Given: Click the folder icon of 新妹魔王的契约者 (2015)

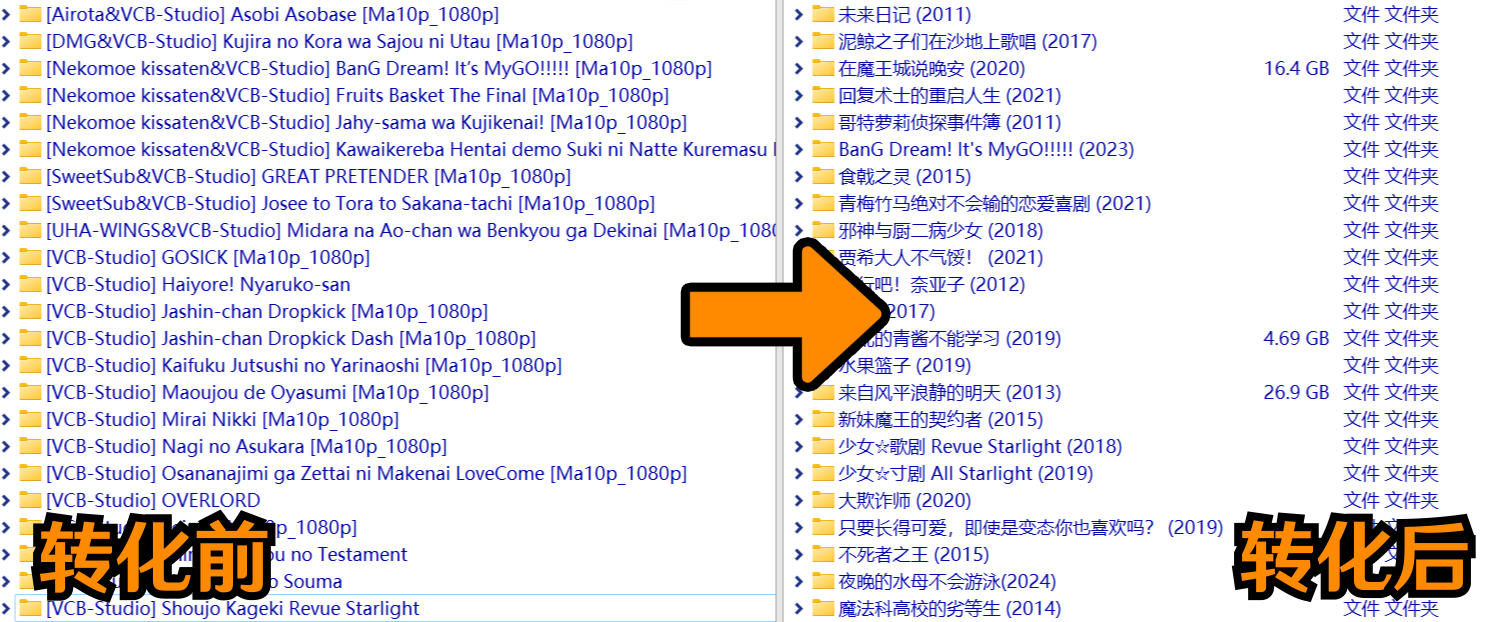Looking at the screenshot, I should click(823, 420).
